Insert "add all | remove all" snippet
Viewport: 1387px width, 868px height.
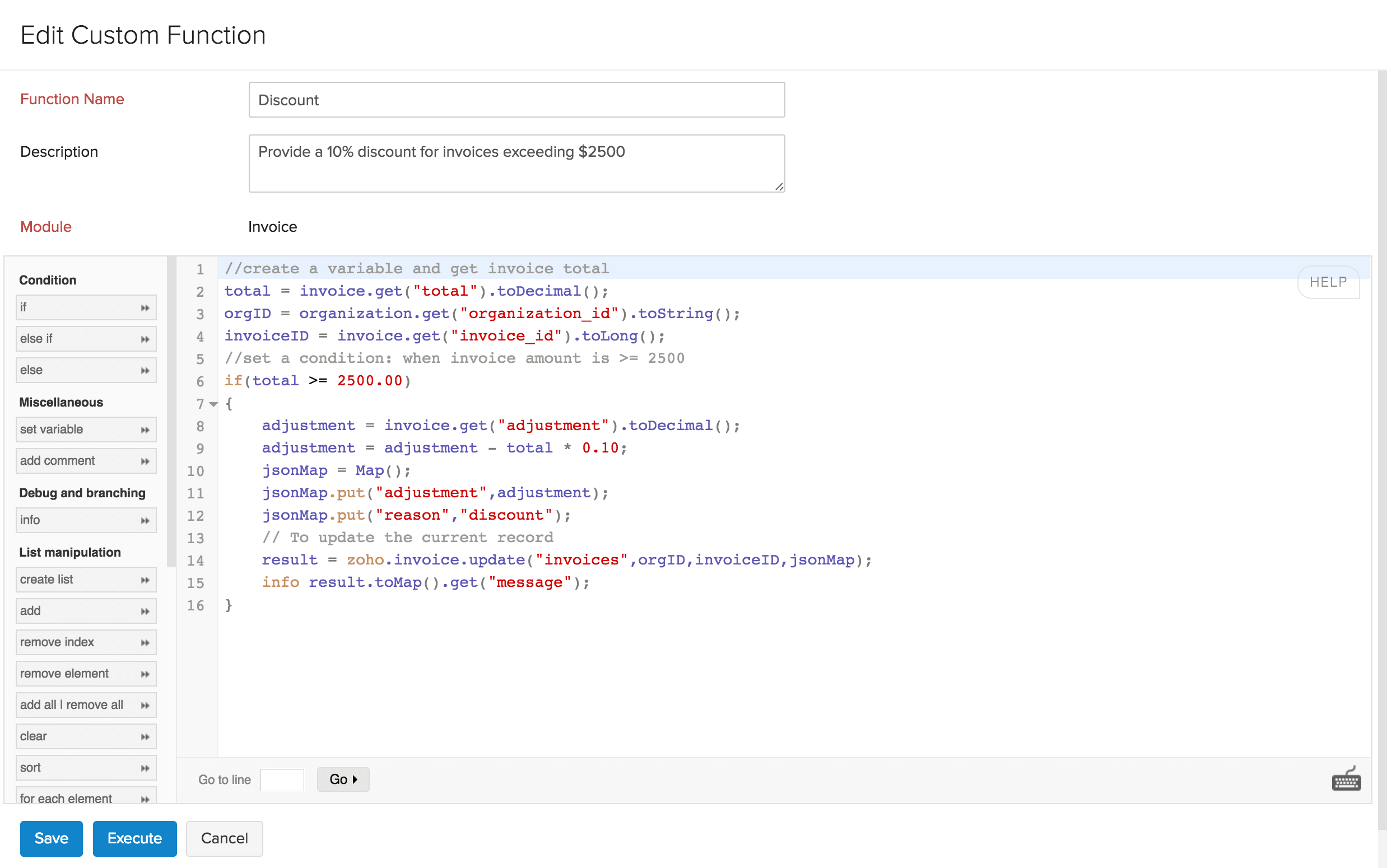[x=146, y=704]
